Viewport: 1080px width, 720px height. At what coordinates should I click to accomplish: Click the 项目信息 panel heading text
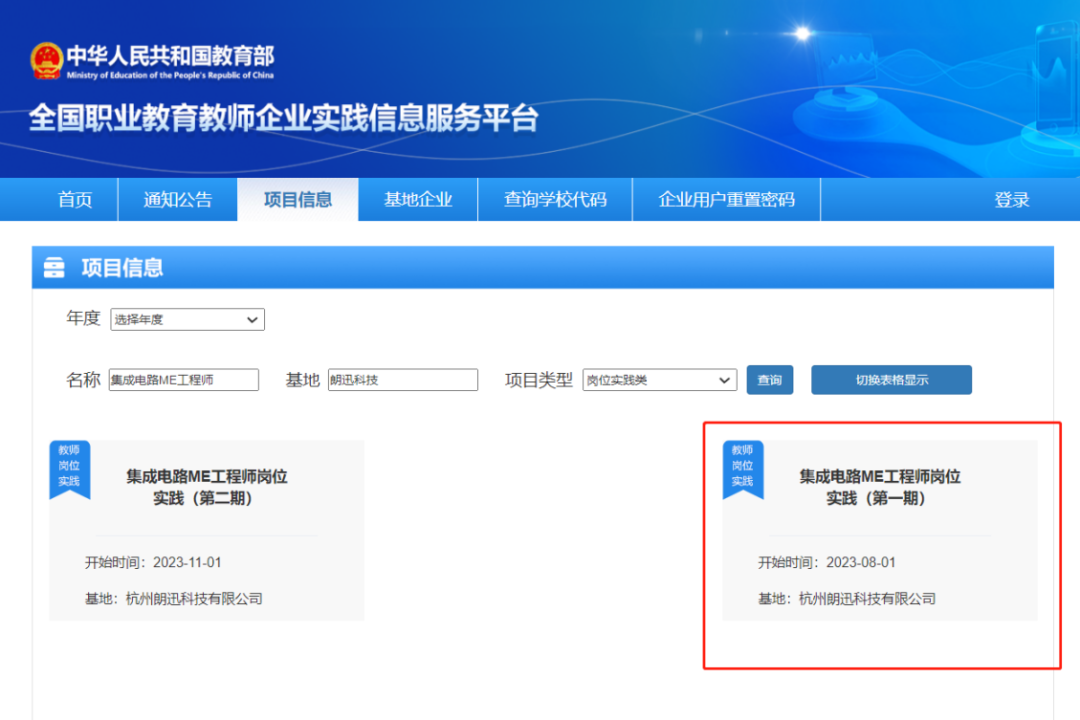pyautogui.click(x=123, y=267)
